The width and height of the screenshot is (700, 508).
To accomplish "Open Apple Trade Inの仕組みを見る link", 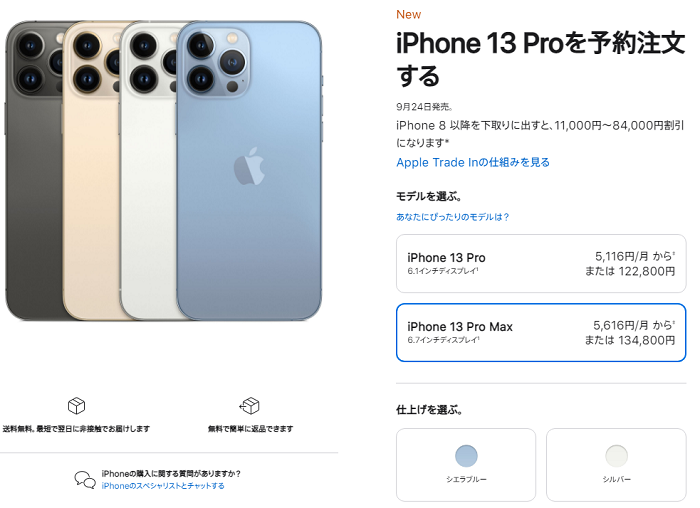I will coord(473,162).
